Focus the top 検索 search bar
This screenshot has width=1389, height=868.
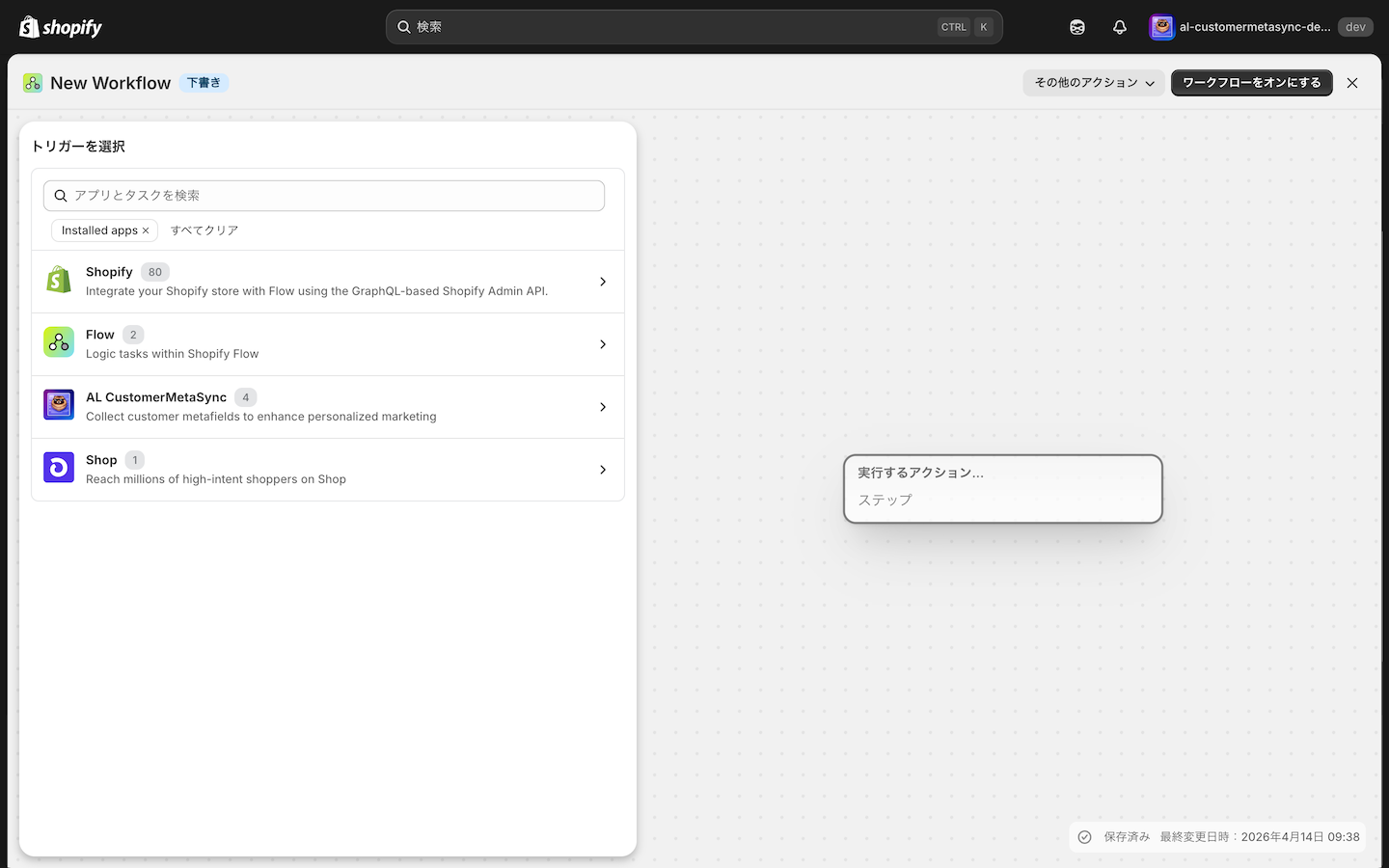[694, 27]
